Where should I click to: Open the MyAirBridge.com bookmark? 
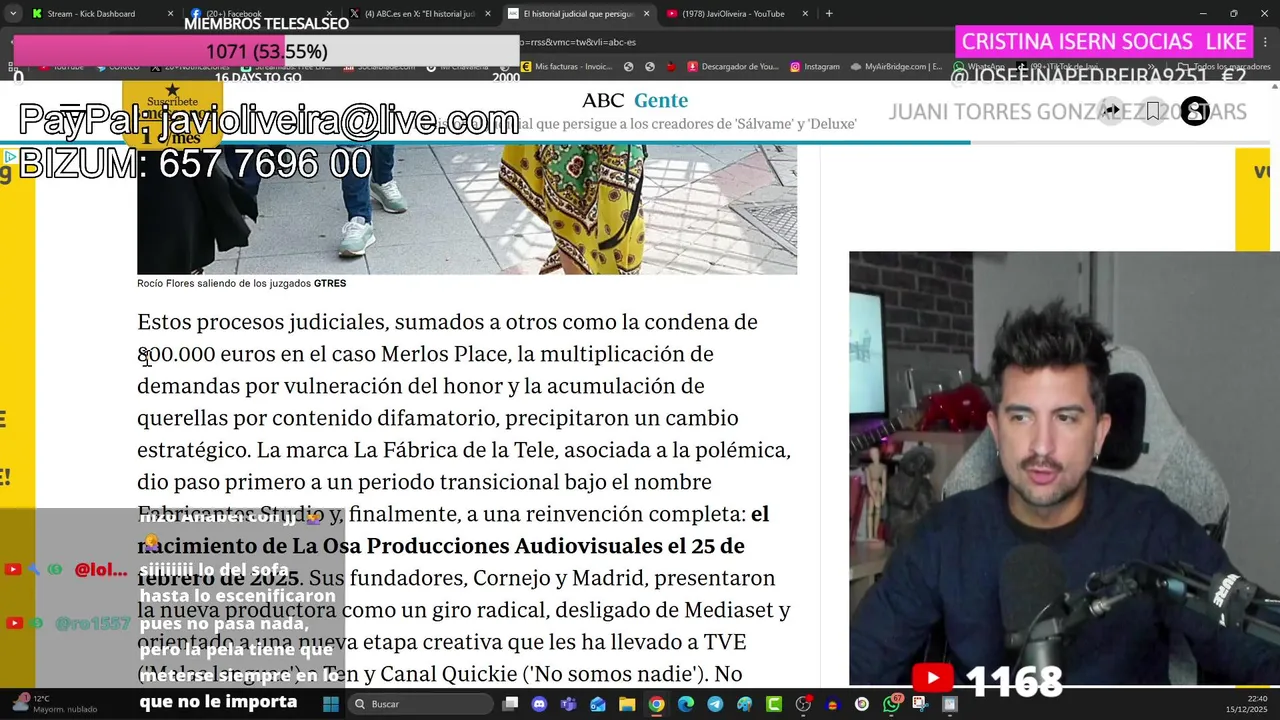pyautogui.click(x=896, y=67)
